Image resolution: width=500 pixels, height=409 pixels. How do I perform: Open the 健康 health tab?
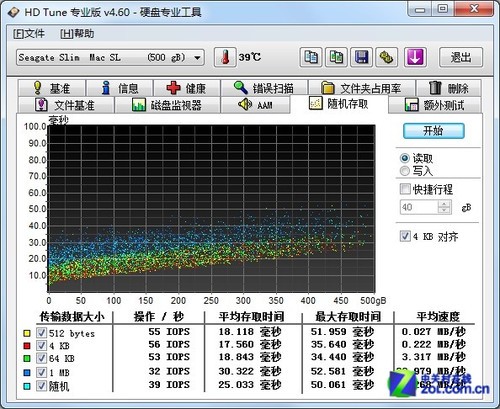(x=187, y=88)
